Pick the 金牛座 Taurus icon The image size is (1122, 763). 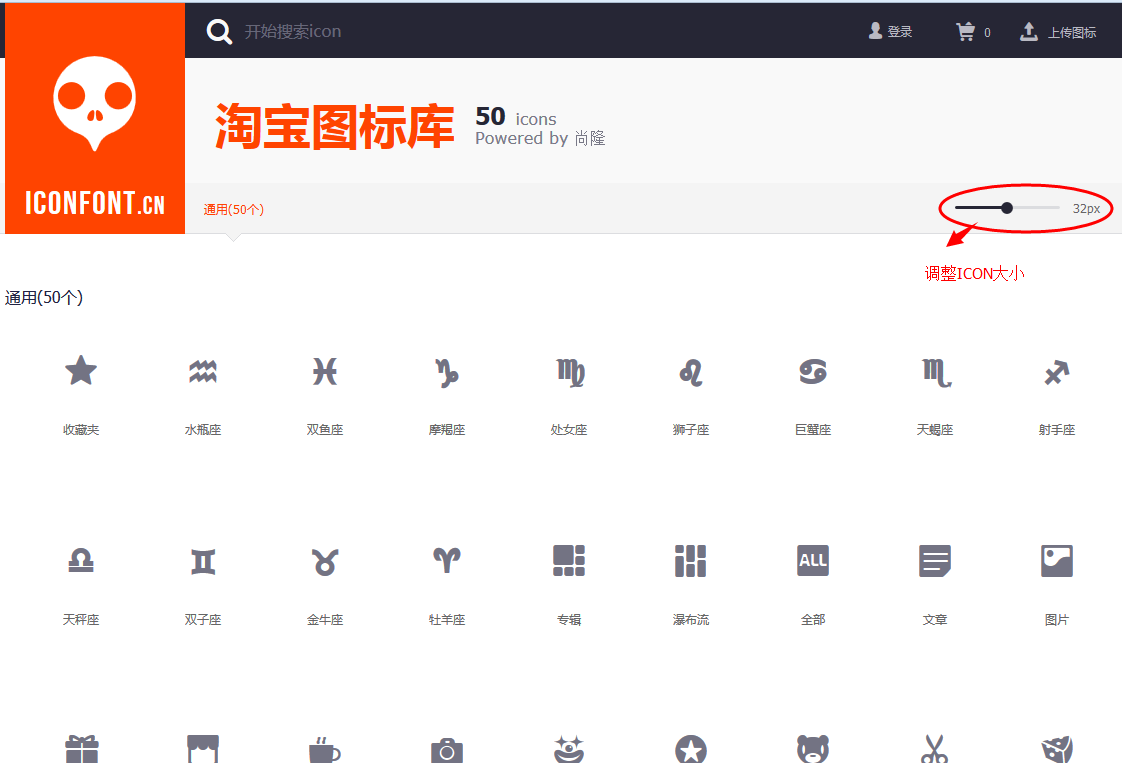pos(325,562)
